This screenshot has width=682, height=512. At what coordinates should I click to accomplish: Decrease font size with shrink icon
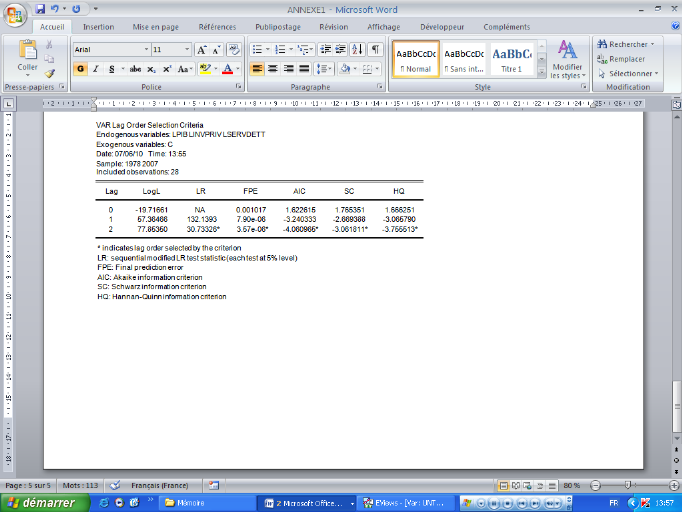(x=216, y=50)
